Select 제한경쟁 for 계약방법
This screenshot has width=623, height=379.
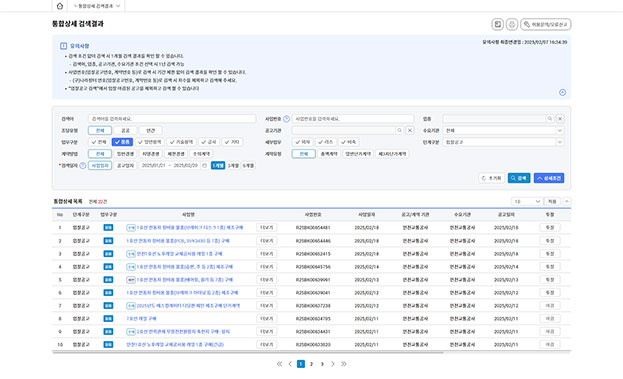(176, 154)
